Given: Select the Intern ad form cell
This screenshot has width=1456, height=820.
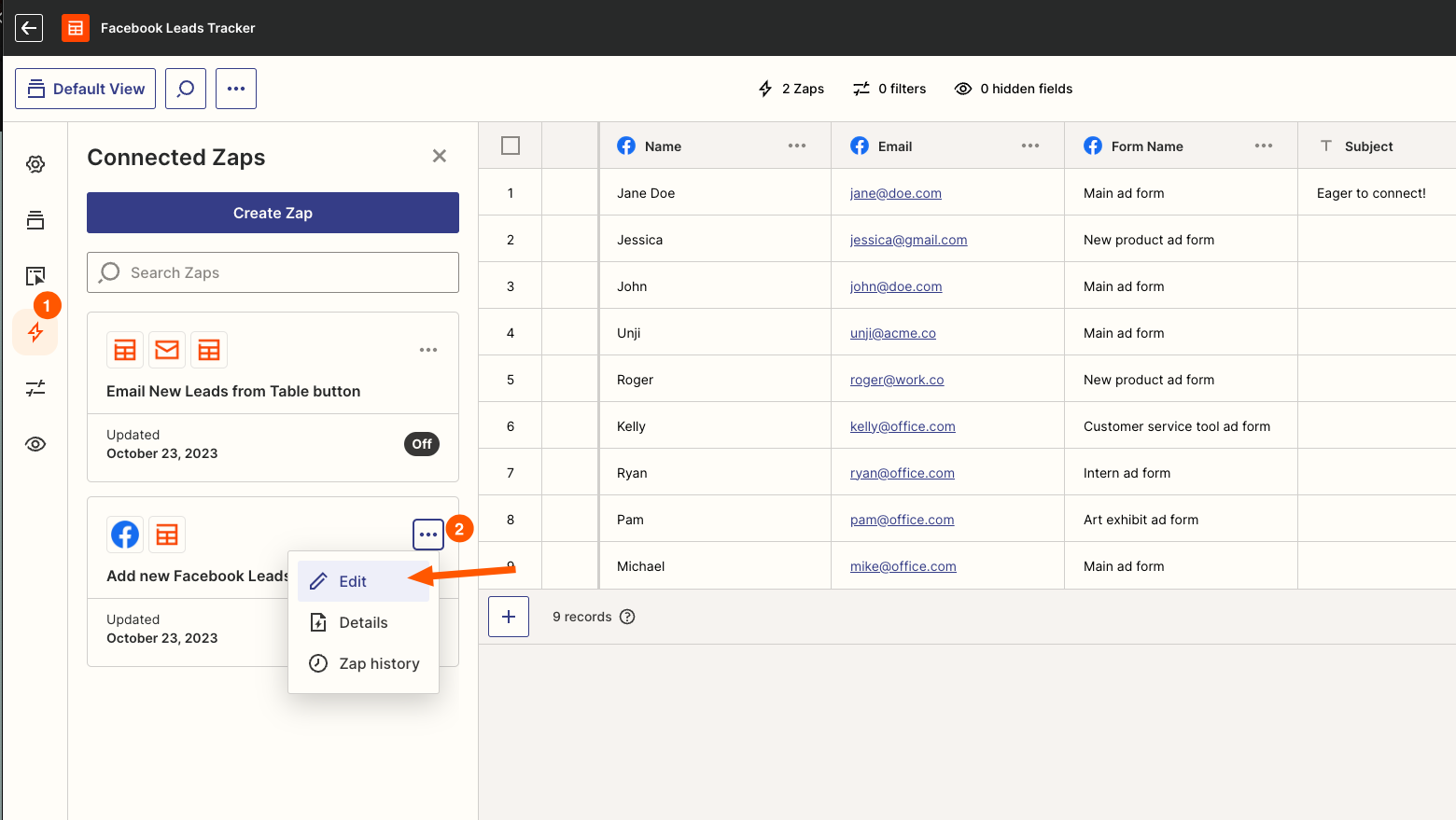Looking at the screenshot, I should [x=1181, y=473].
